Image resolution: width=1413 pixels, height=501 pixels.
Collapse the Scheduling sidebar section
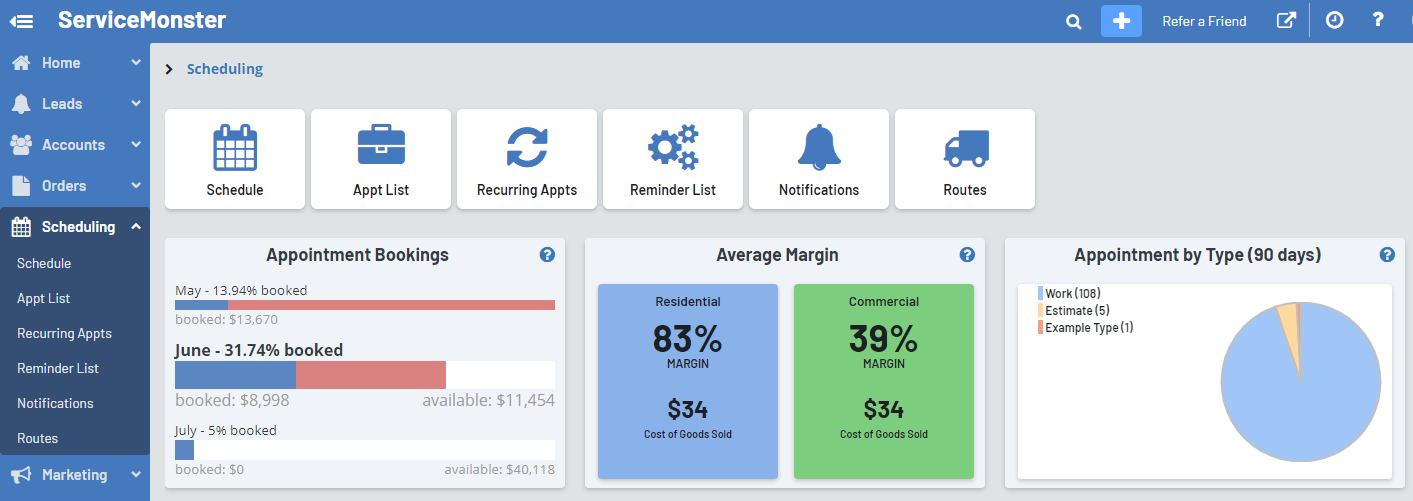(x=135, y=227)
